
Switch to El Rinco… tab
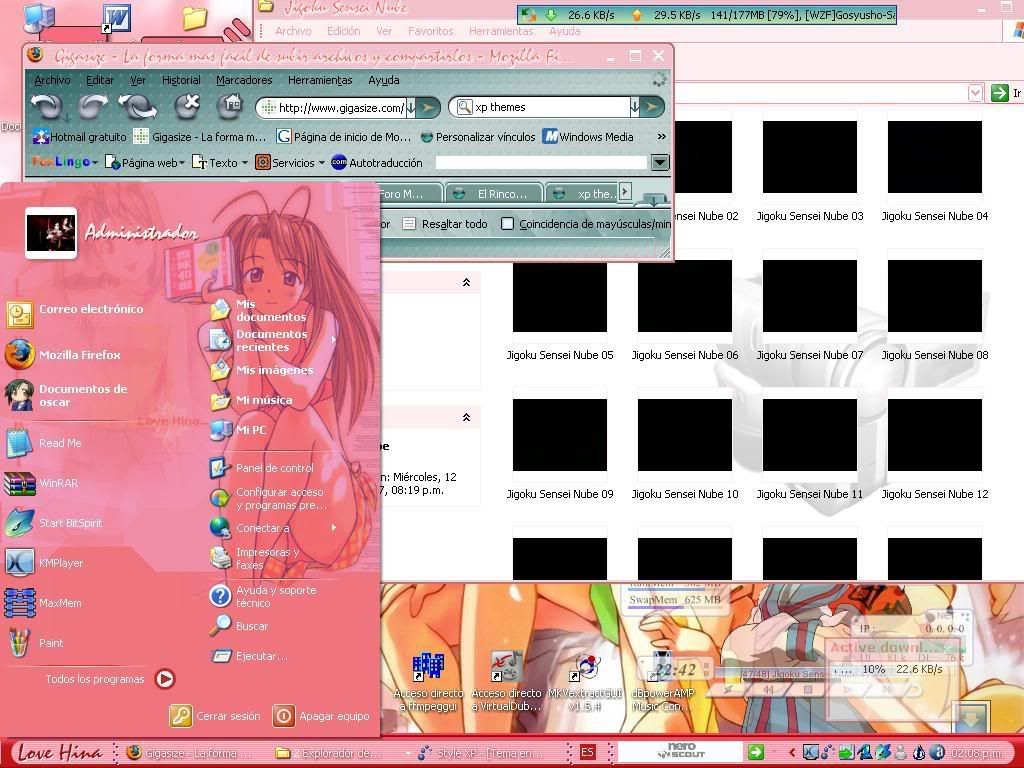494,194
